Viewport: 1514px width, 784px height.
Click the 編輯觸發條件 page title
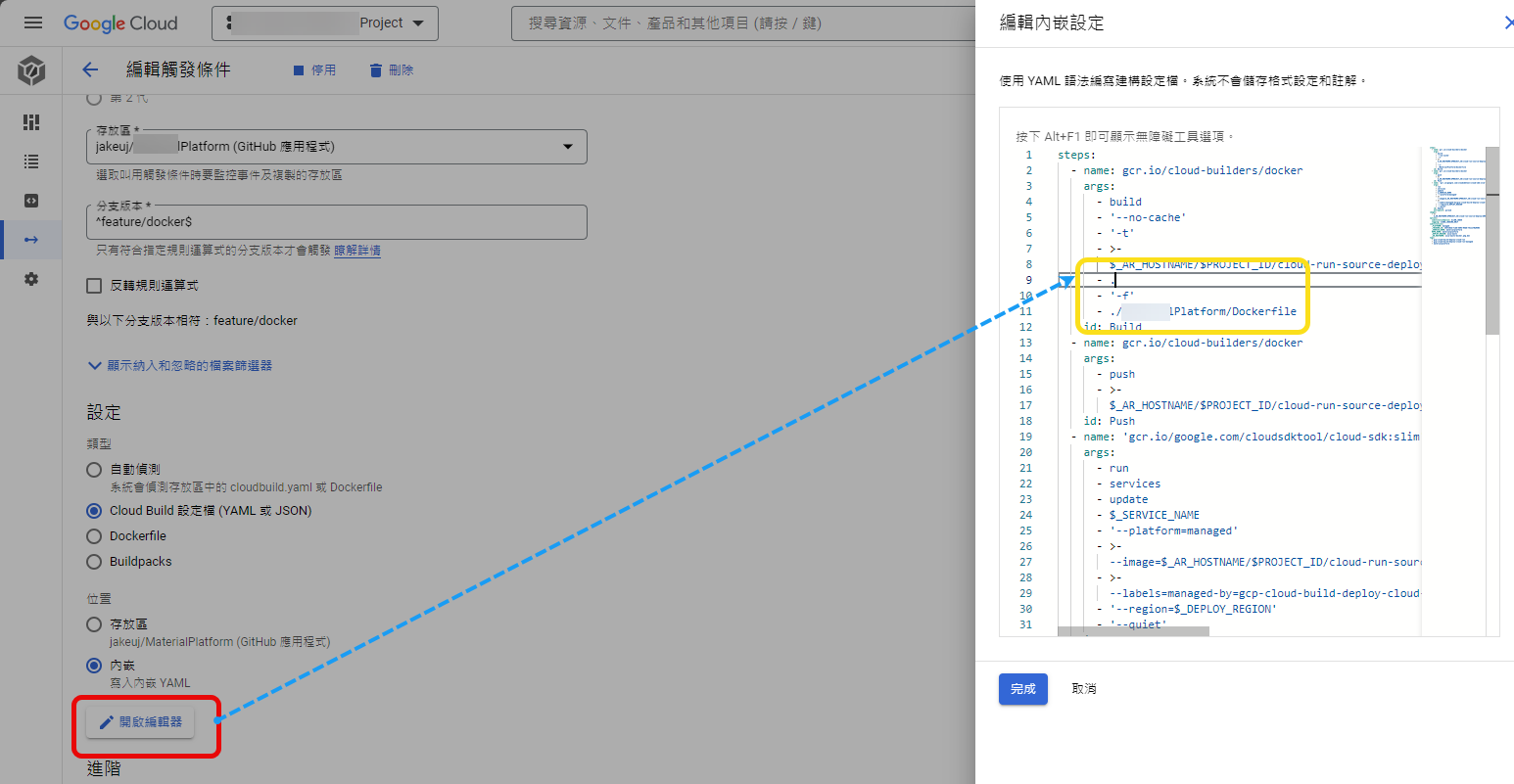(178, 69)
